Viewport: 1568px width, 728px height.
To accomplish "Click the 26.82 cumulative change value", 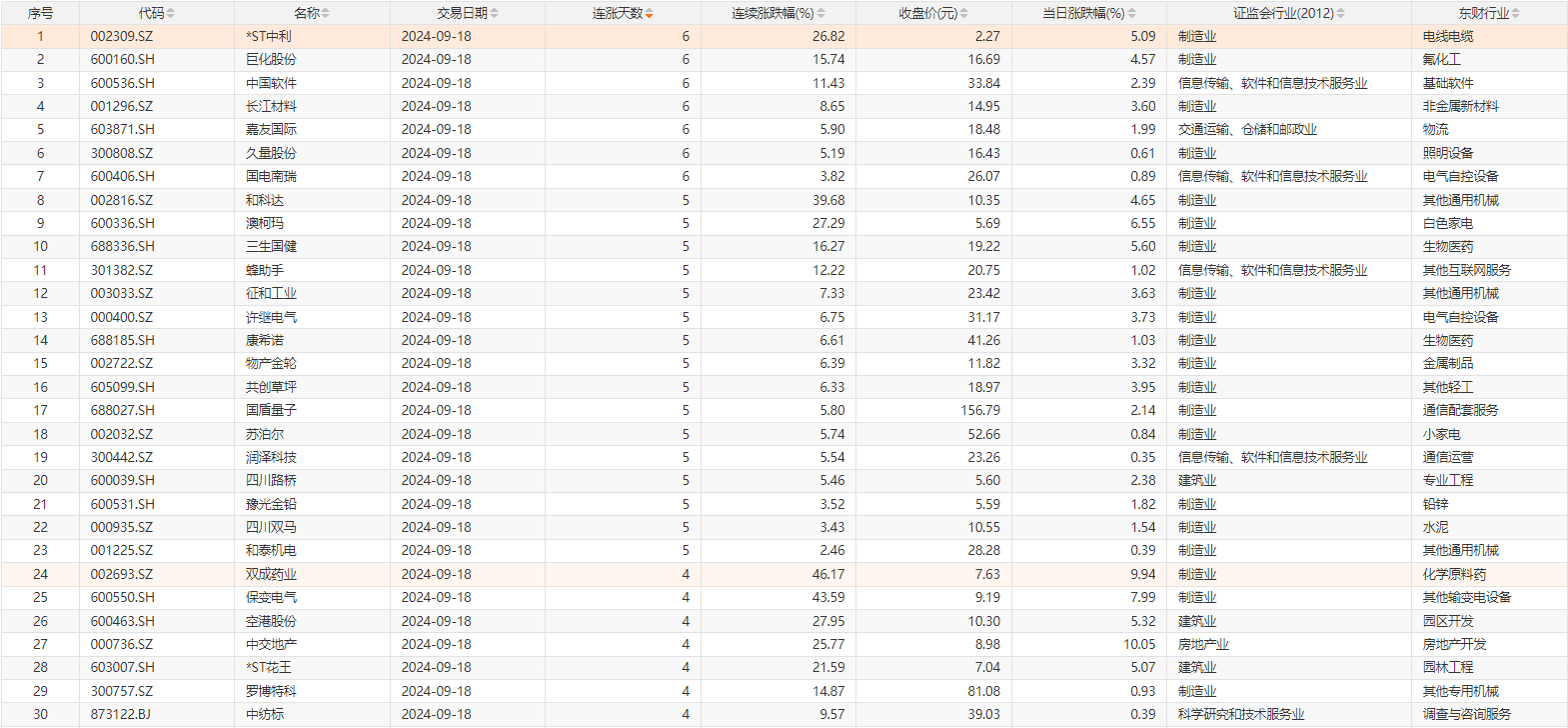I will tap(828, 36).
